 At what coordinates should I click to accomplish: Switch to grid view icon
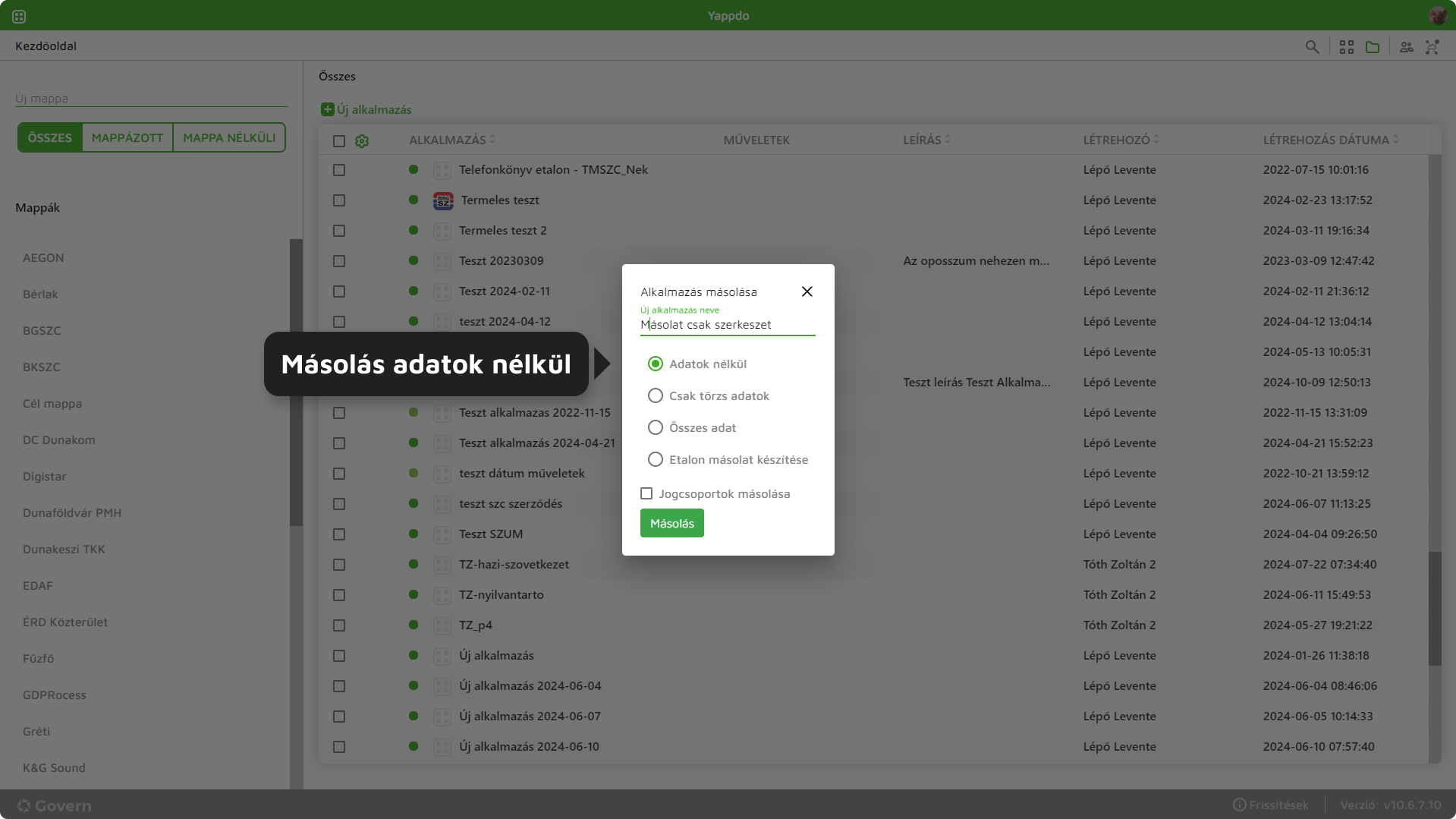click(x=1347, y=47)
